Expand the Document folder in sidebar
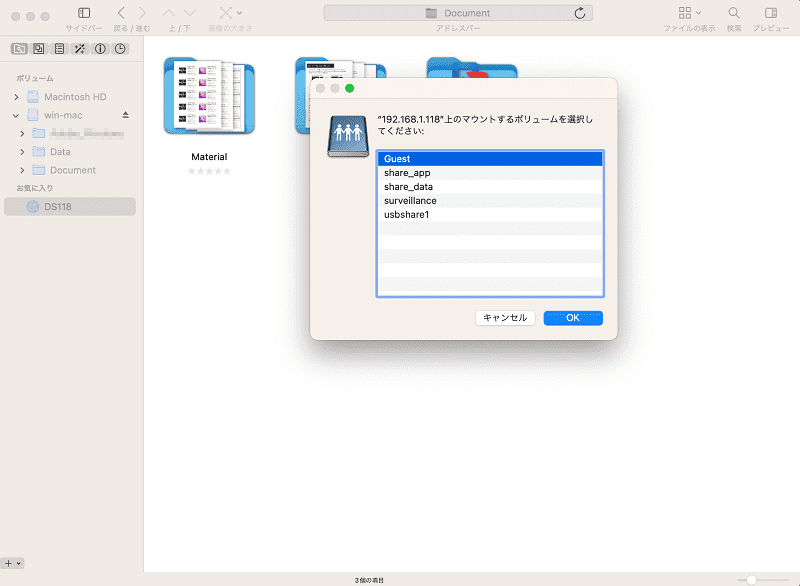 tap(22, 170)
